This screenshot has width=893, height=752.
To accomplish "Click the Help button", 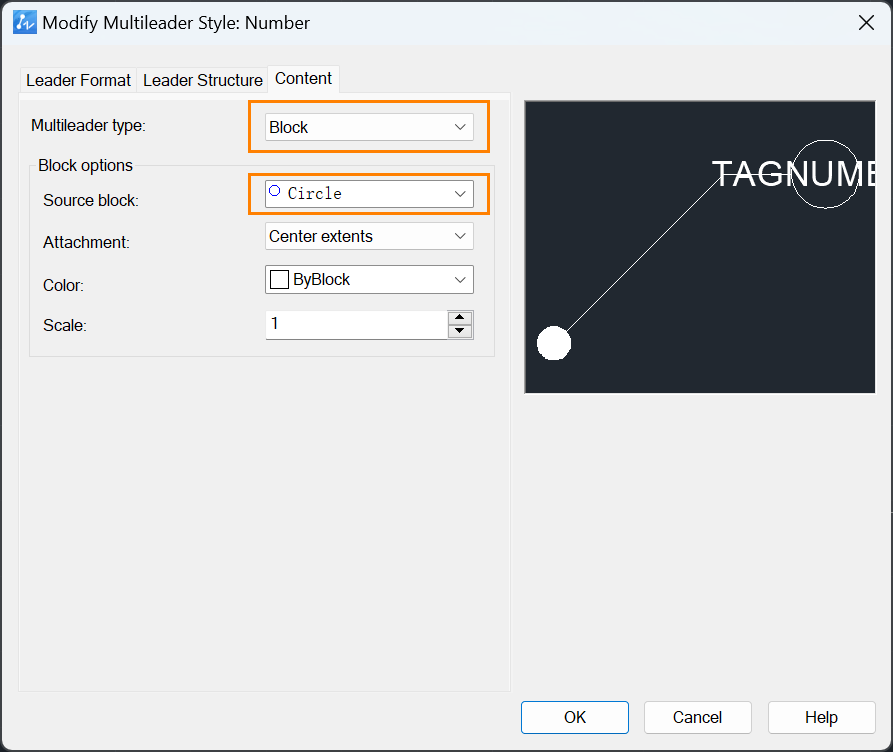I will click(821, 717).
